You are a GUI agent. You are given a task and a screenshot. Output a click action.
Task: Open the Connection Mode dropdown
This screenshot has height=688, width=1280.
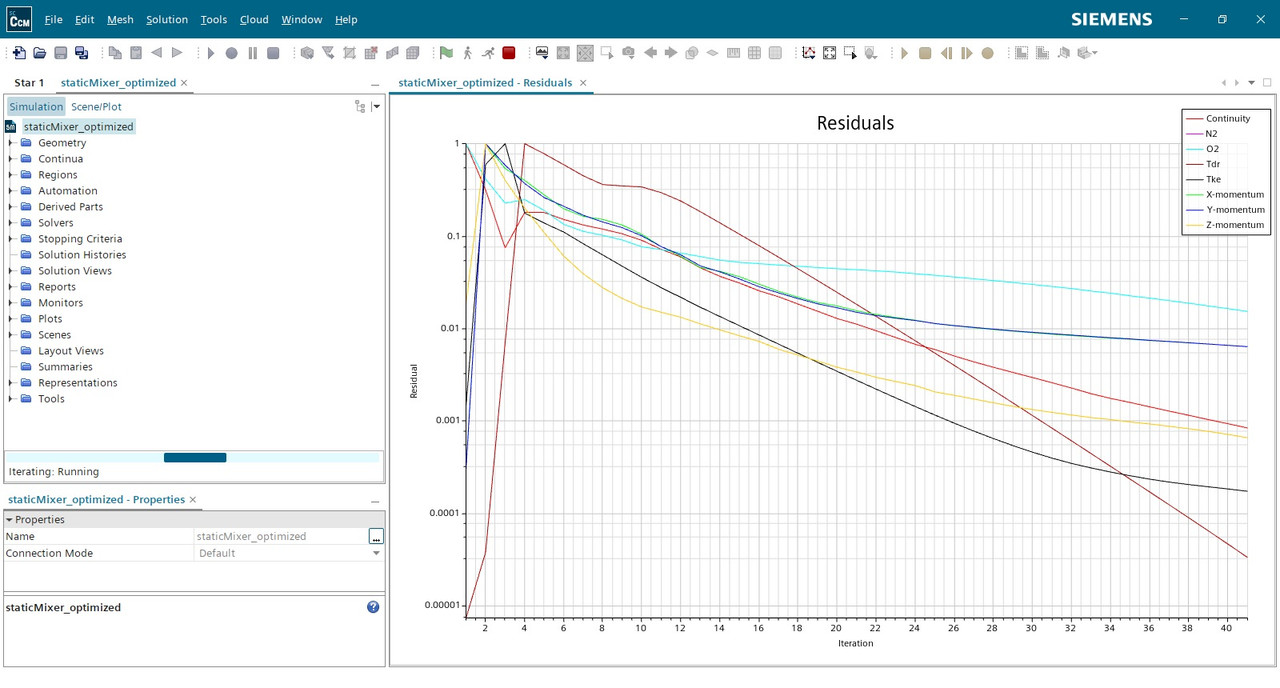click(376, 553)
